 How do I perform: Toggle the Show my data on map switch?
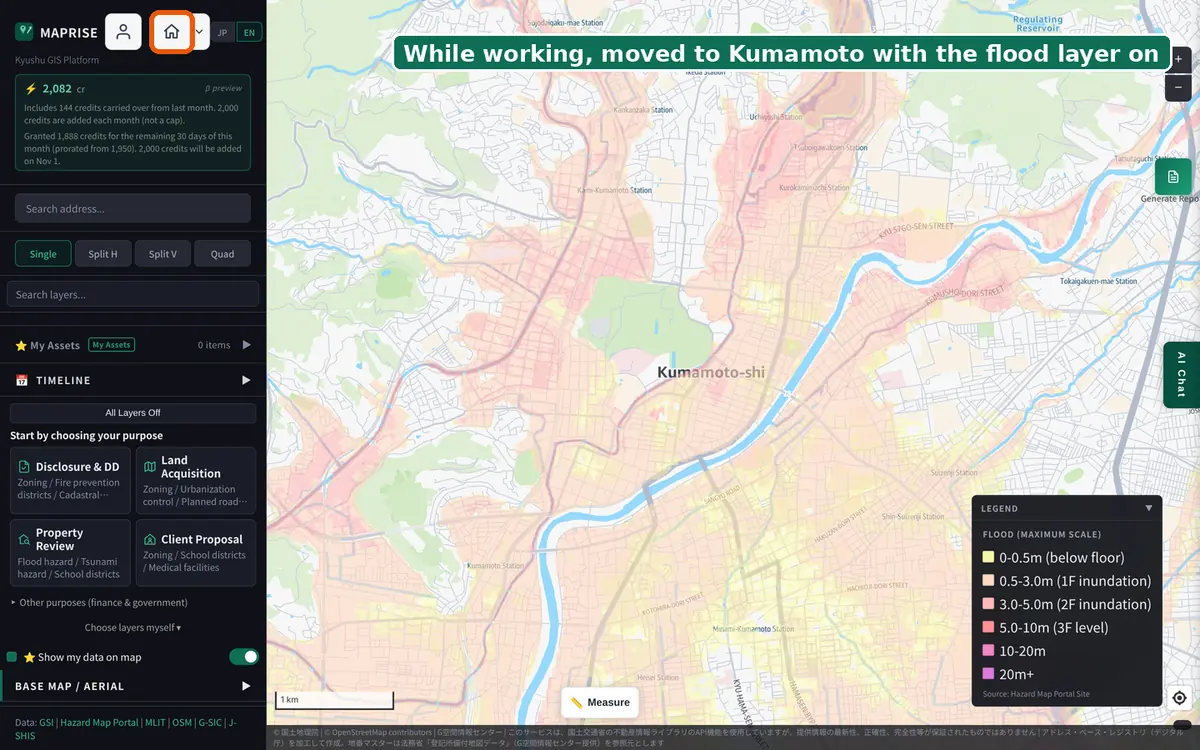[244, 657]
